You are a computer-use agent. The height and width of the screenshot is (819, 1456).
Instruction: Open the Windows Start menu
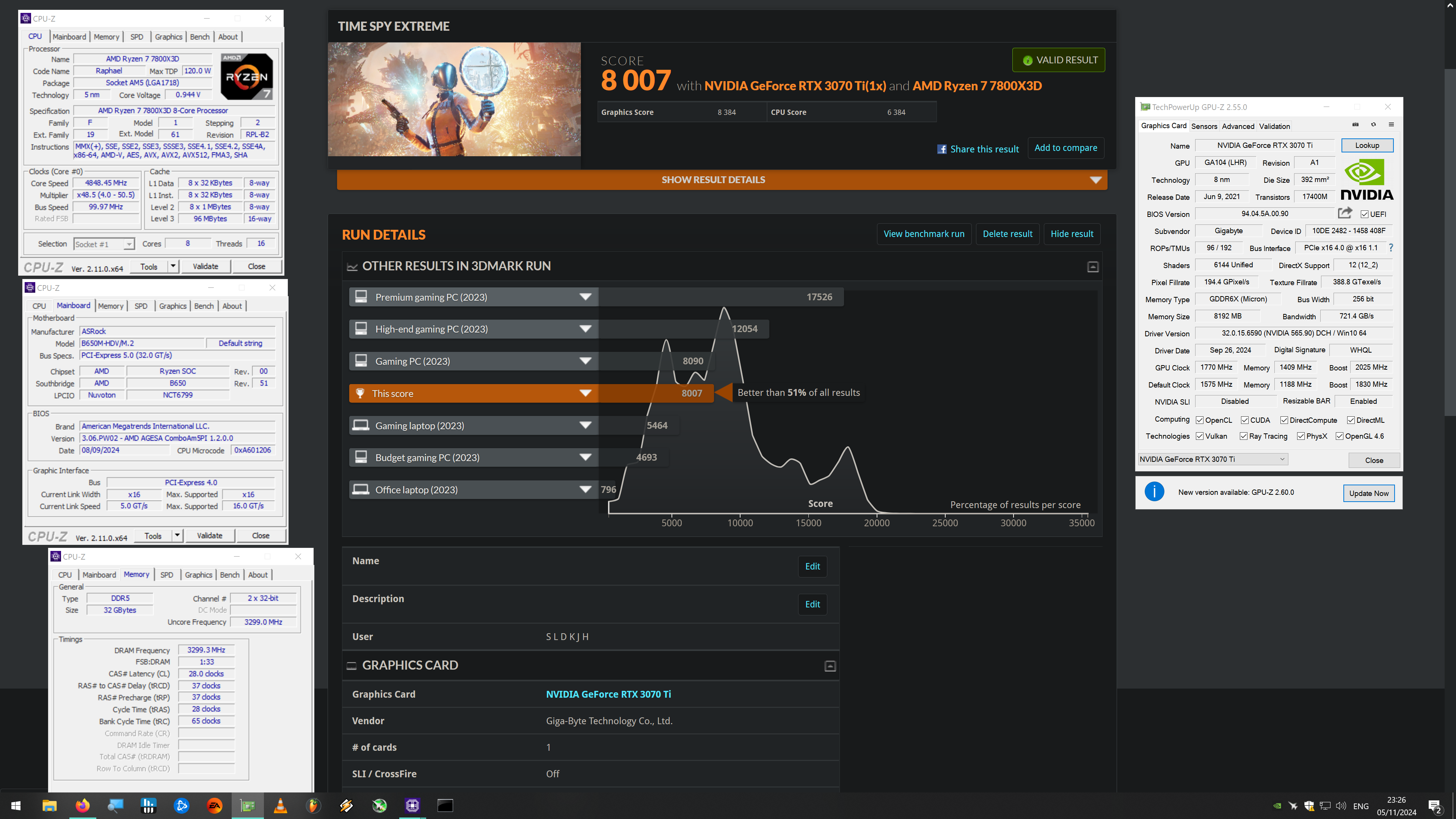tap(16, 805)
